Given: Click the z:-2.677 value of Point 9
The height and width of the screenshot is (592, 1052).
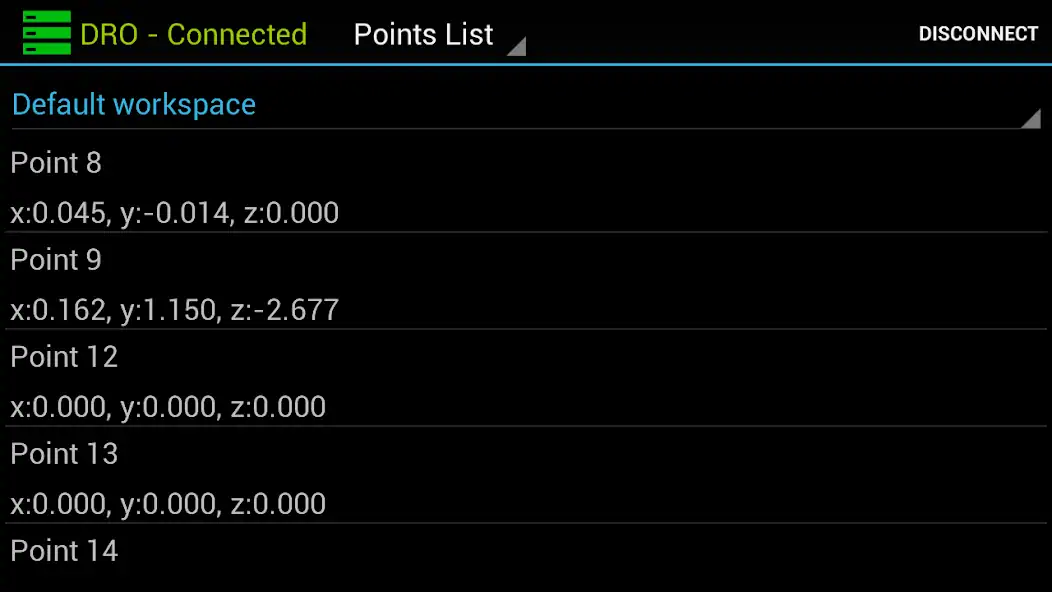Looking at the screenshot, I should pyautogui.click(x=284, y=310).
